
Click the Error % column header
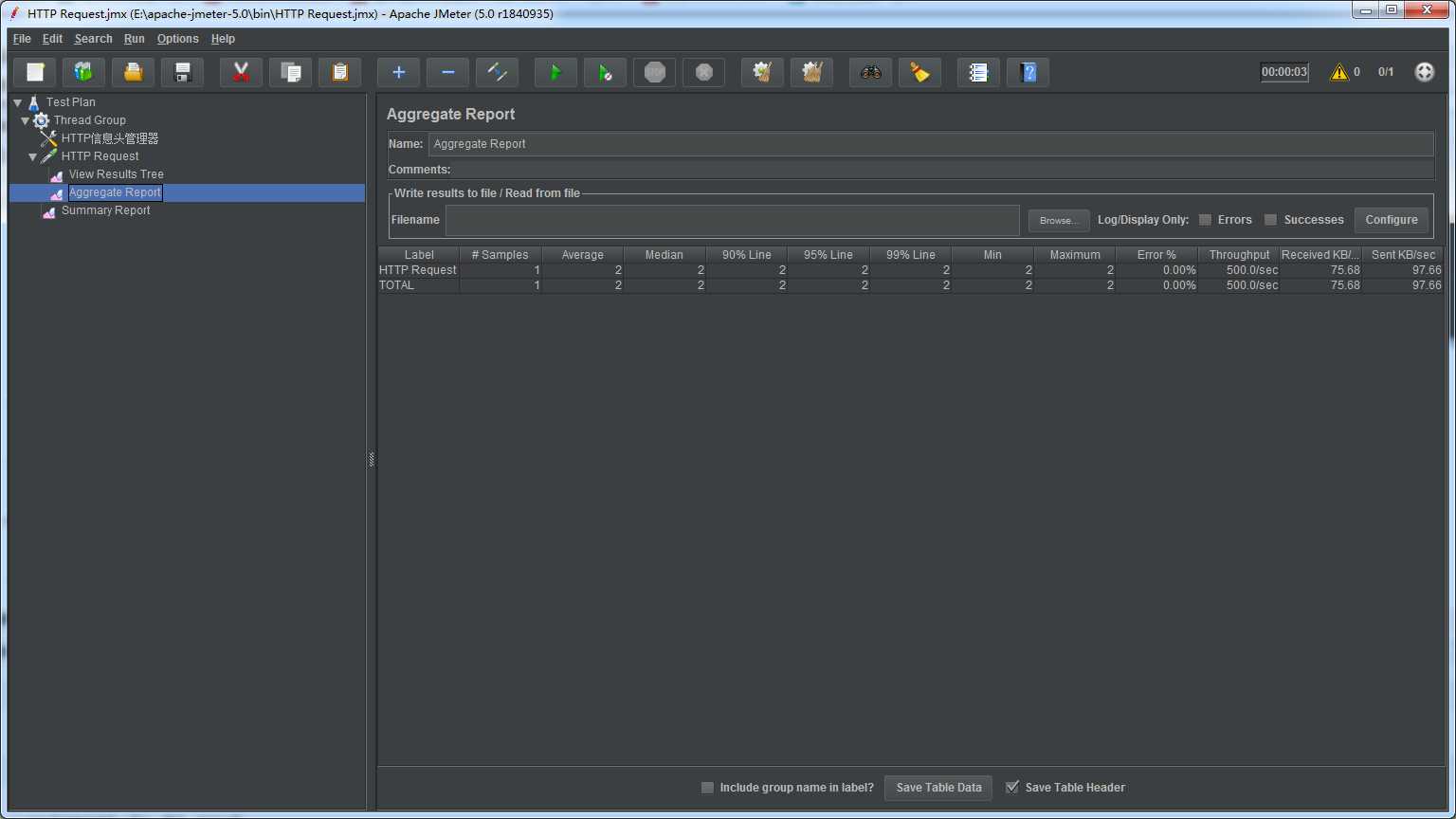tap(1156, 255)
